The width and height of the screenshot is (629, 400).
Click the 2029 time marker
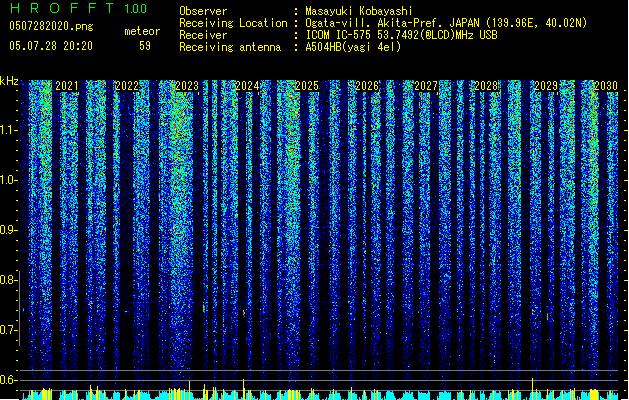point(546,86)
